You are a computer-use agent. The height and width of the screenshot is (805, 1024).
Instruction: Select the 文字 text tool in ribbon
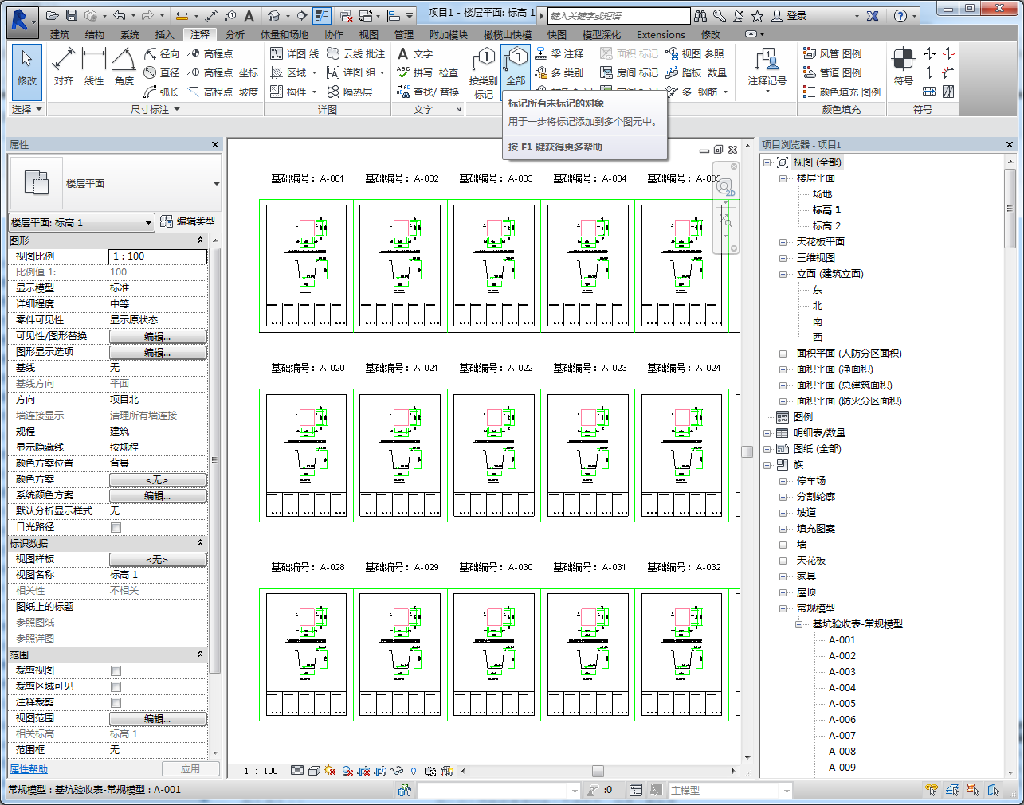[415, 54]
